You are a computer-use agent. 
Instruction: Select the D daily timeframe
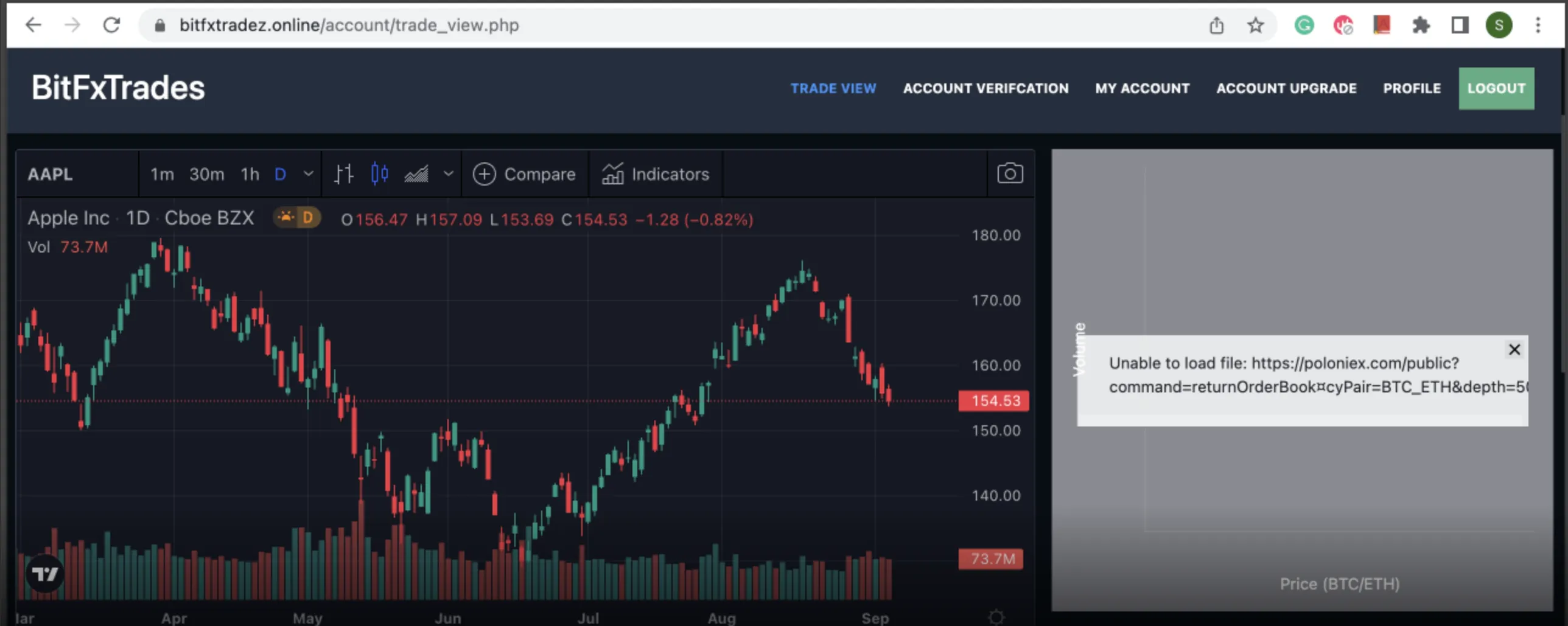[280, 174]
